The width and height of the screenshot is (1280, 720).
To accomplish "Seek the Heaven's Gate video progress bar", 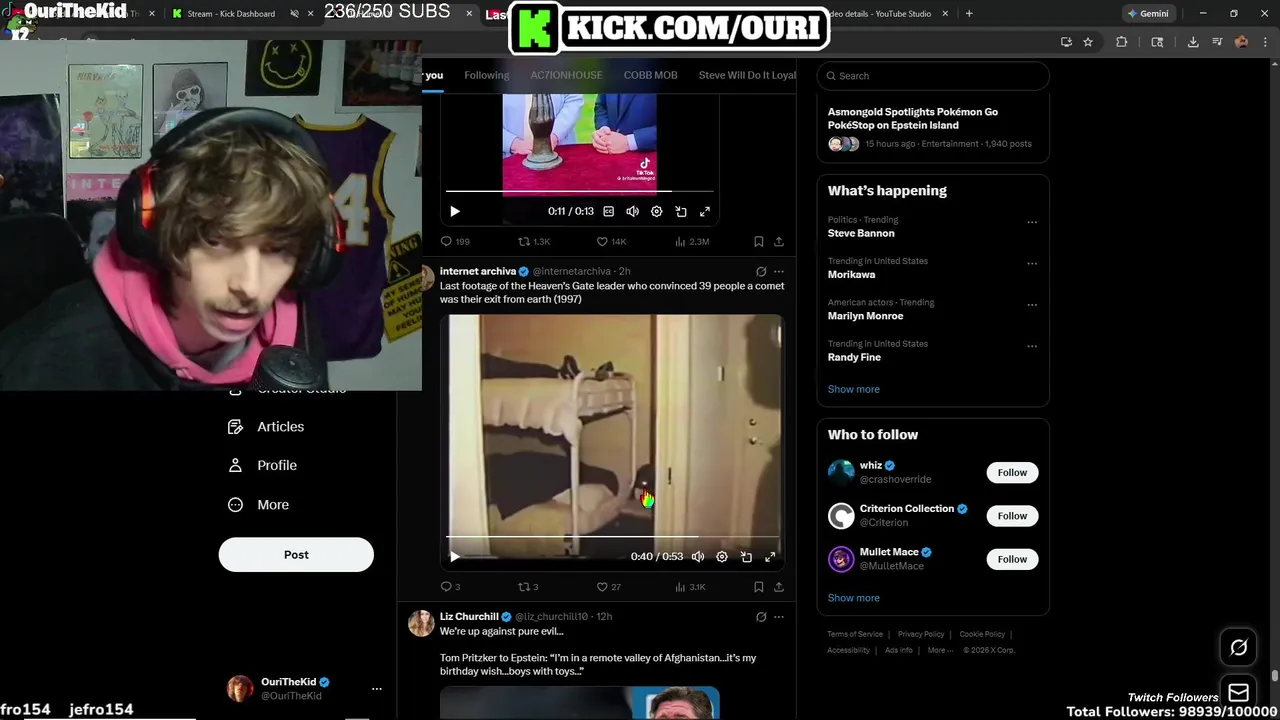I will point(613,537).
